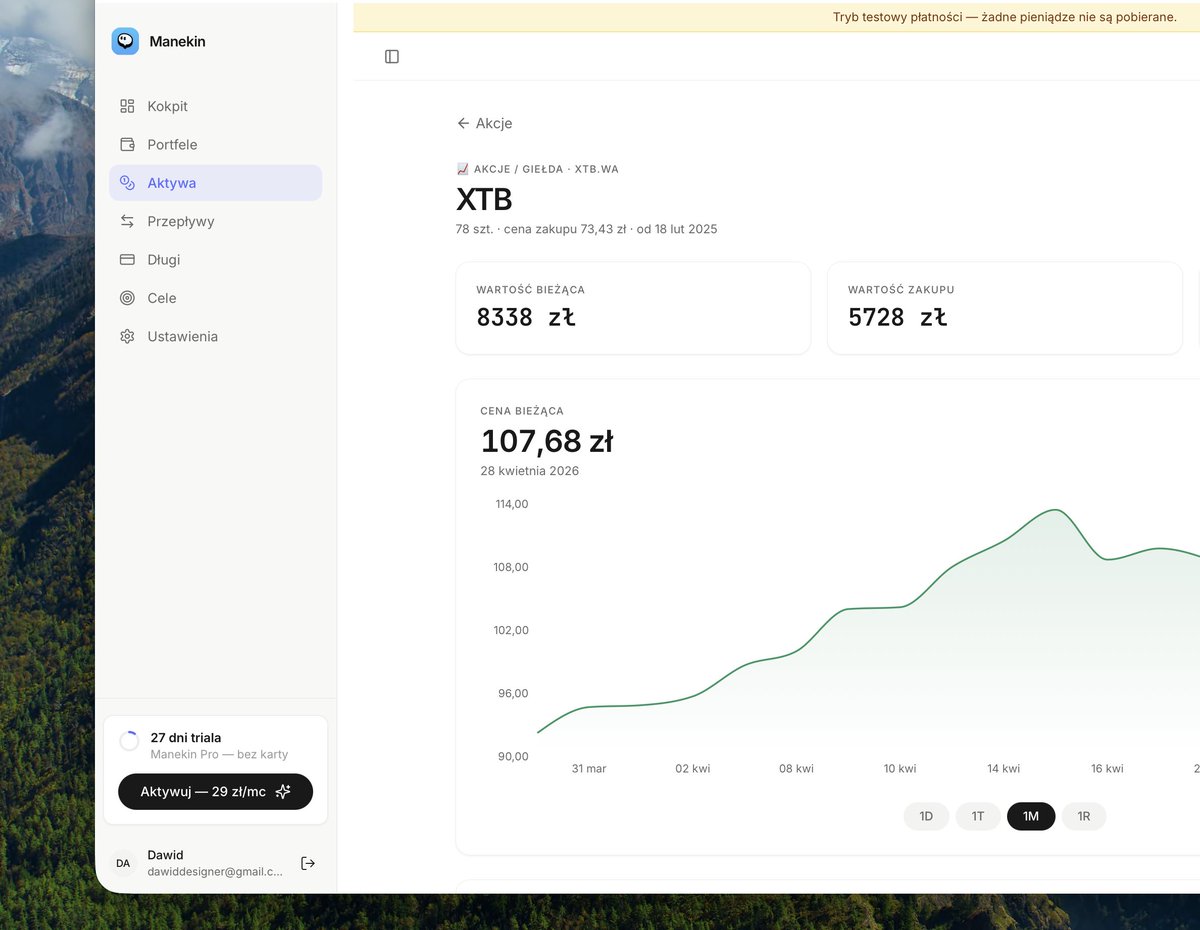
Task: Select the 1R chart range
Action: point(1084,816)
